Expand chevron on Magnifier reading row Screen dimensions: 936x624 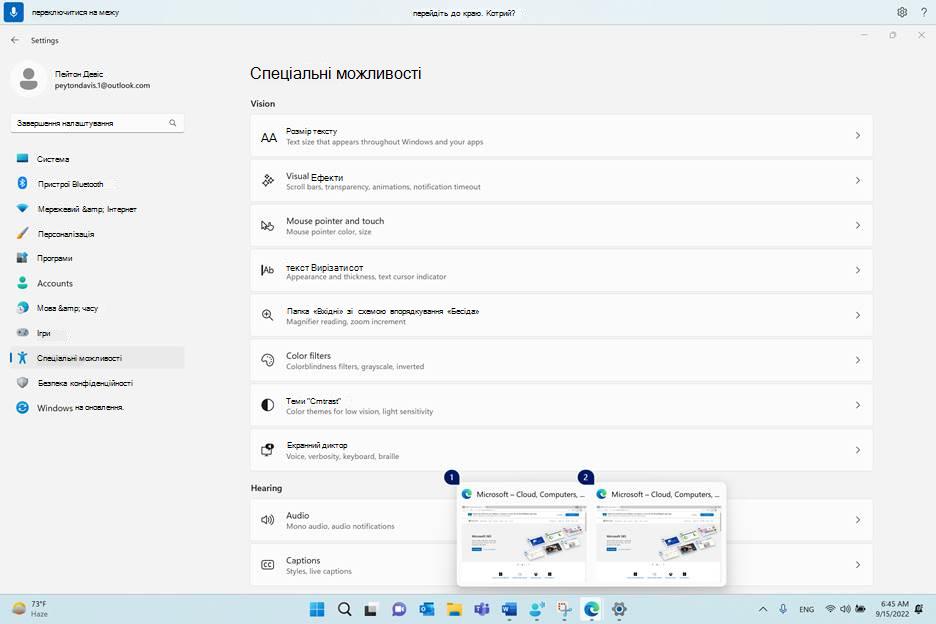click(858, 315)
